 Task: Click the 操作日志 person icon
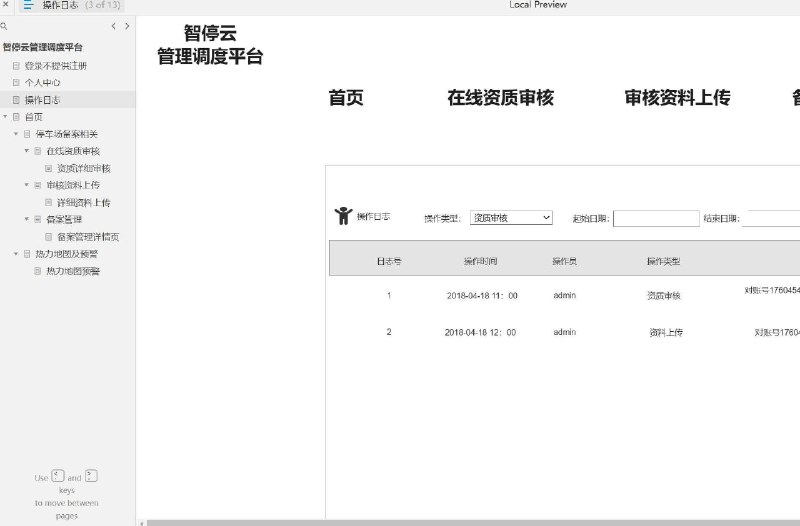pos(343,216)
